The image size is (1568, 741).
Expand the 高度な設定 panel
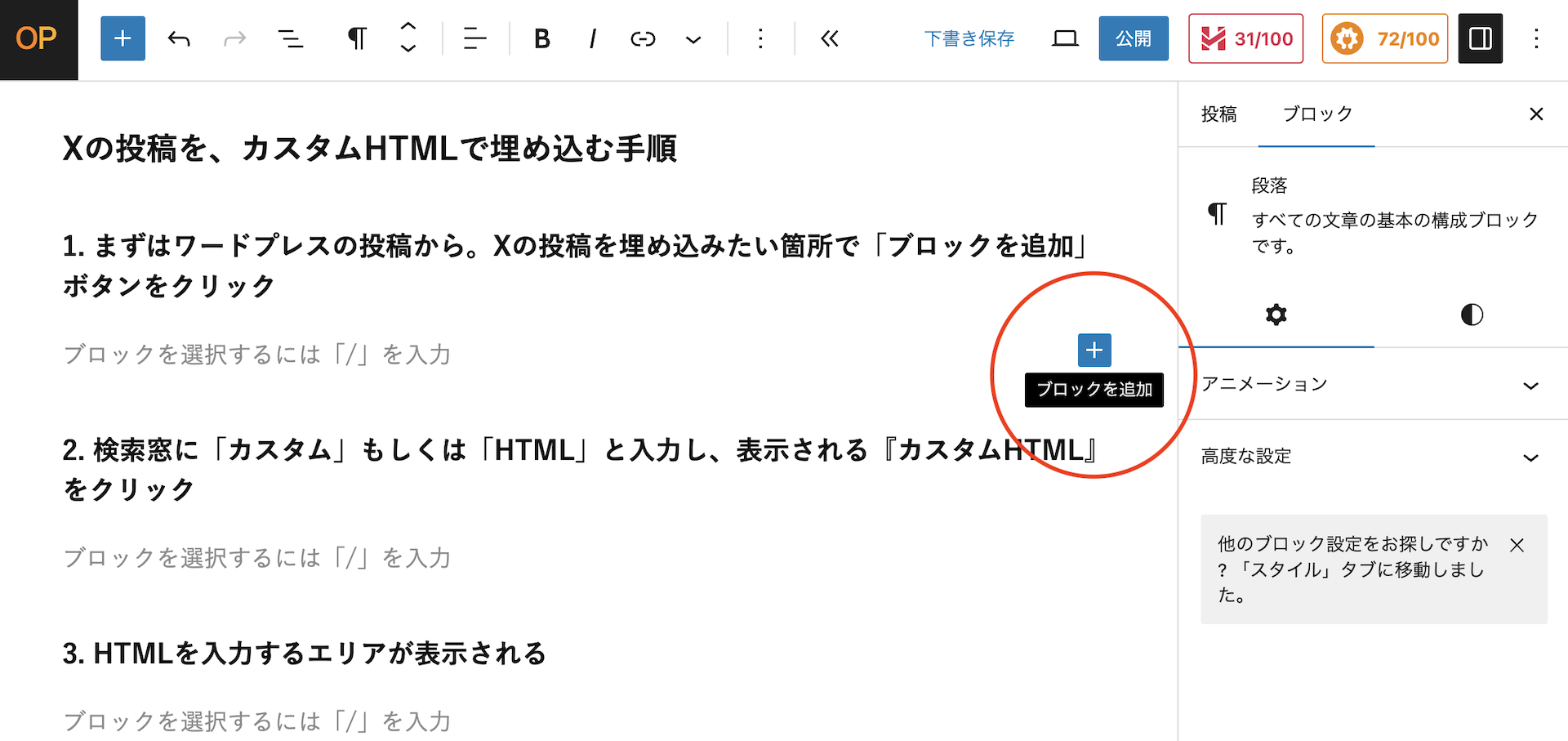(x=1372, y=456)
